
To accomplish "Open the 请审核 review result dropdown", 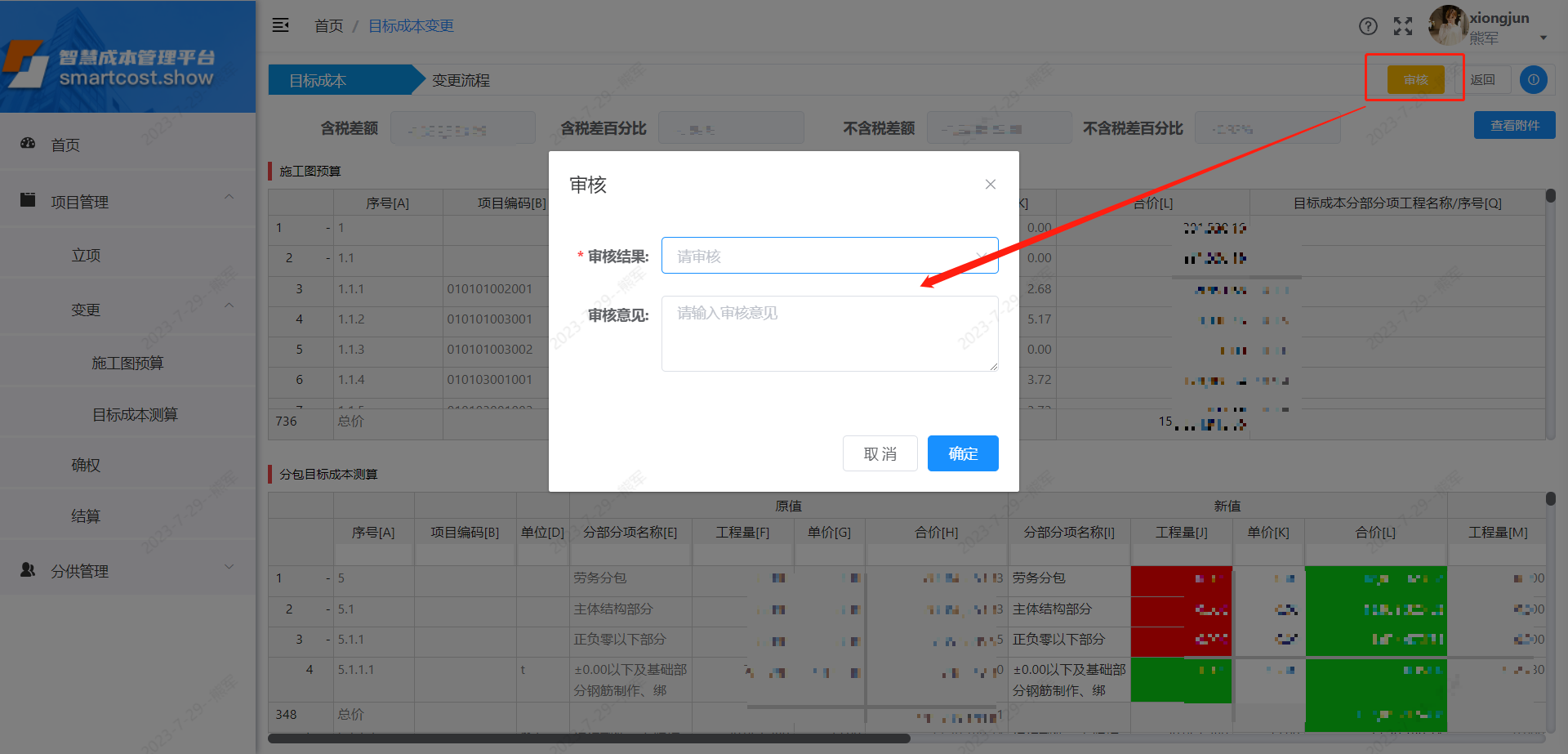I will point(829,255).
